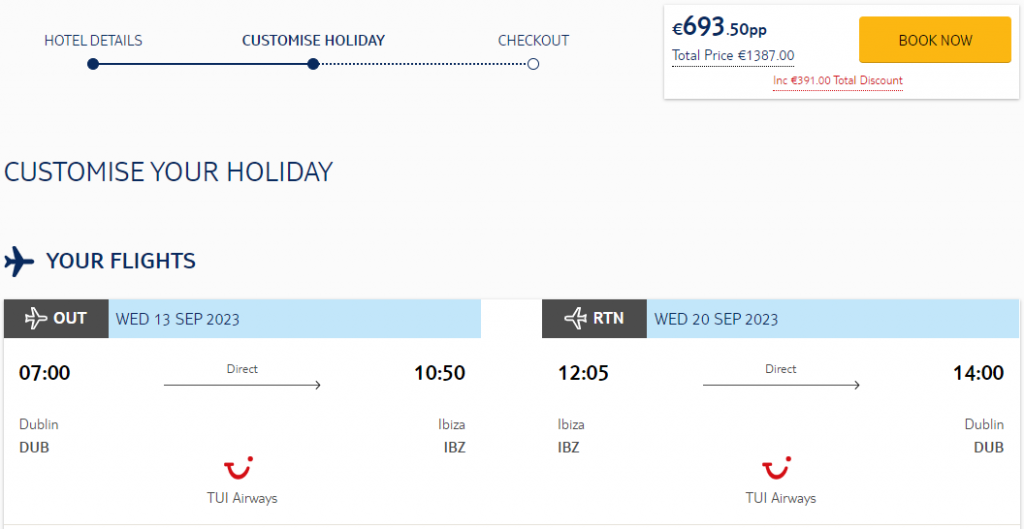Open the Total Price €1387.00 breakdown
This screenshot has width=1024, height=529.
733,56
